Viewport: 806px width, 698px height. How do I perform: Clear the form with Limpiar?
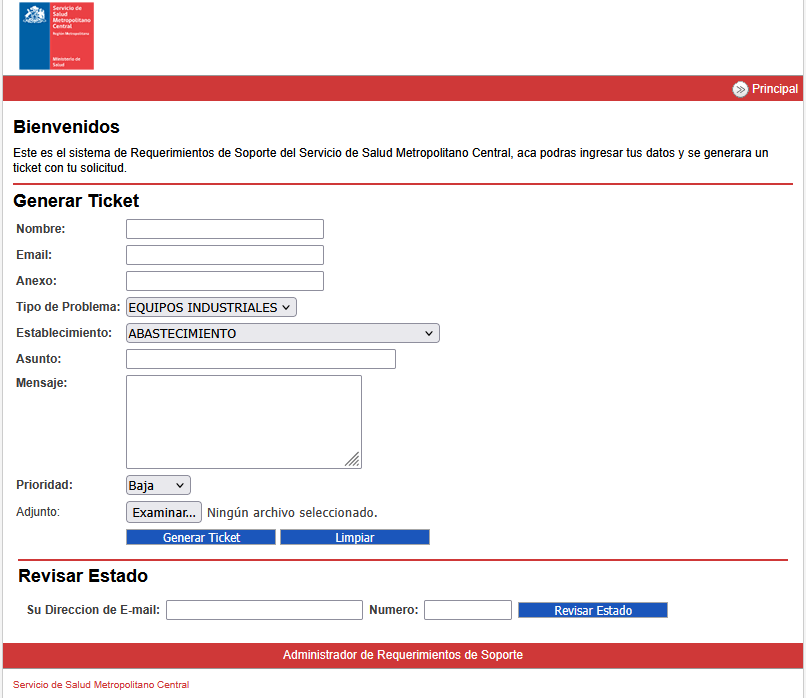(354, 537)
